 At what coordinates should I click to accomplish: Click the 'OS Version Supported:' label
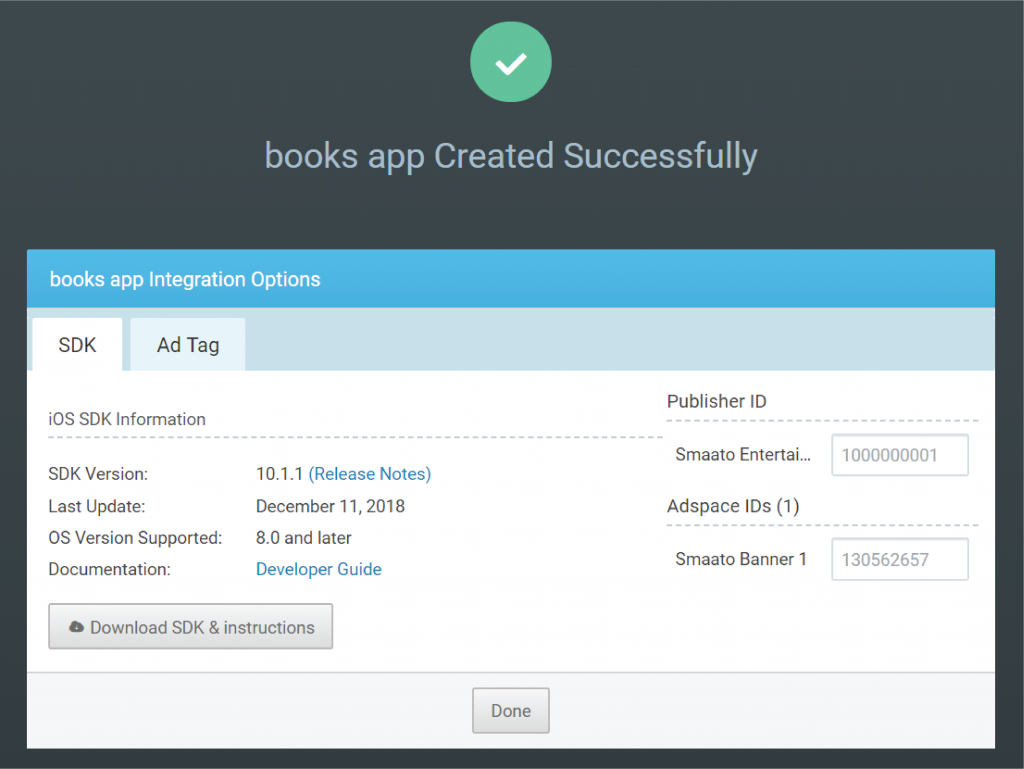[135, 538]
